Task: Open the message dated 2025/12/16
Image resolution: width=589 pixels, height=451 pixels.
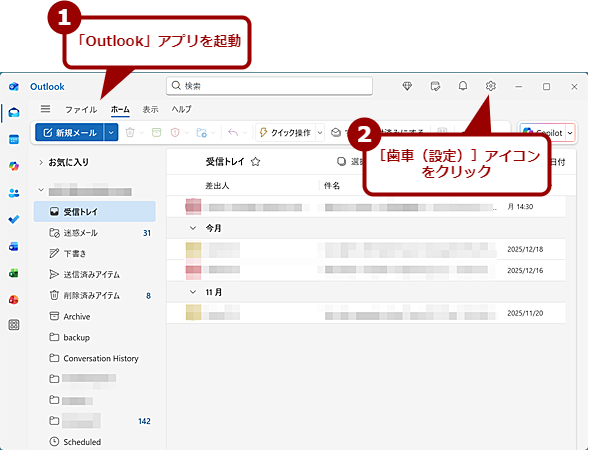Action: 366,270
